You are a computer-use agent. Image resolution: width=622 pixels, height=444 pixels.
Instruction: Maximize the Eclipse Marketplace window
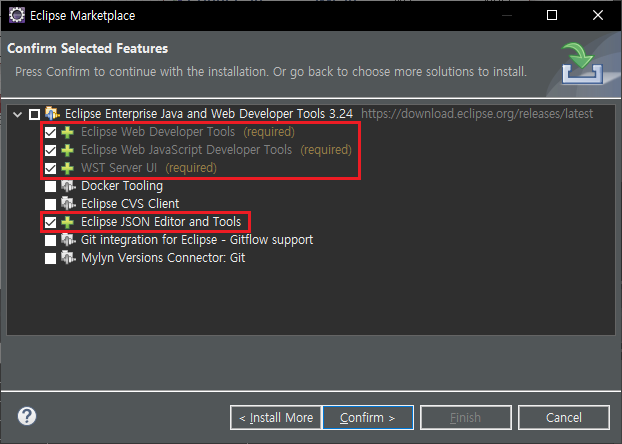[552, 15]
